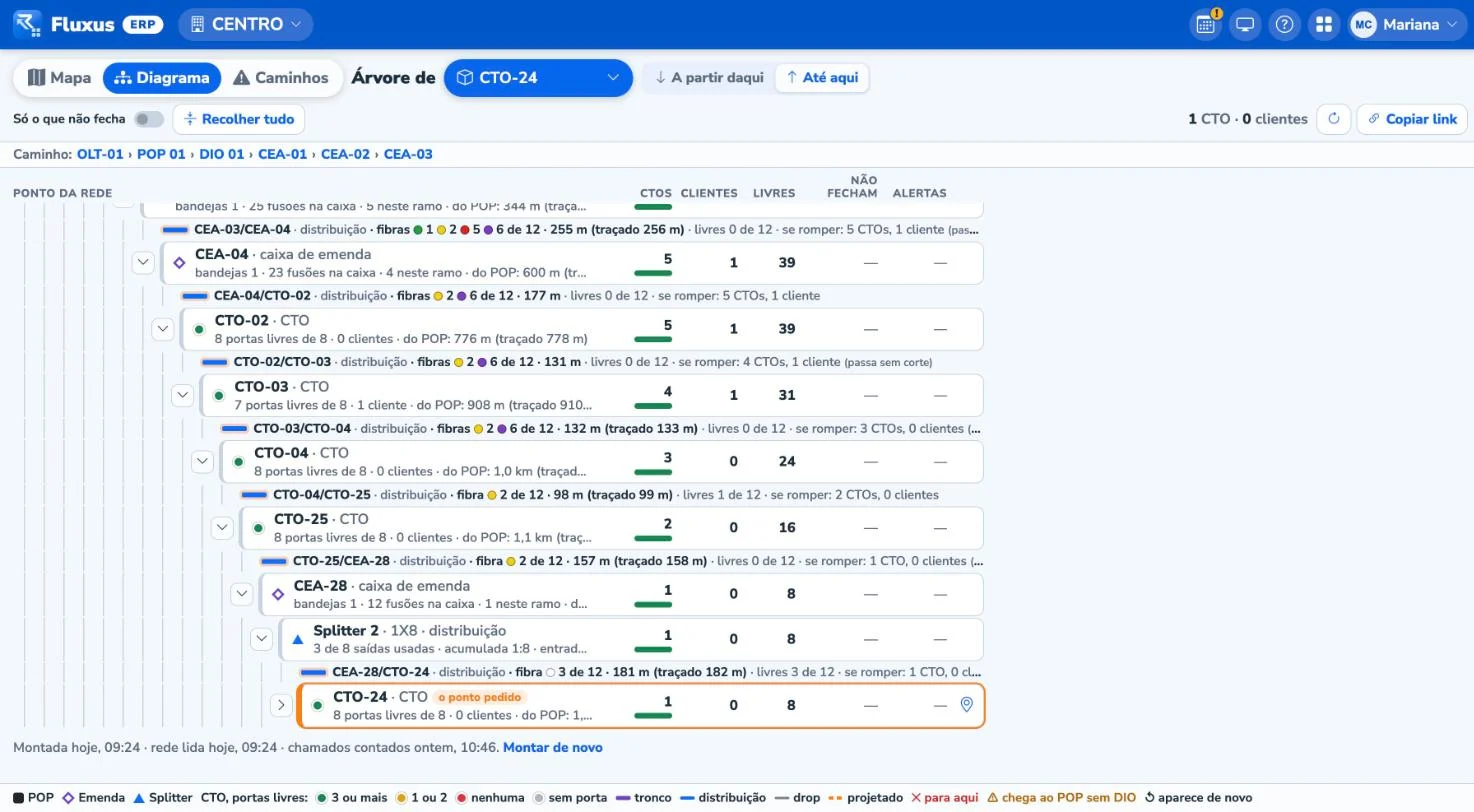This screenshot has height=812, width=1474.
Task: Click the map pin on CTO-24 row
Action: point(966,705)
